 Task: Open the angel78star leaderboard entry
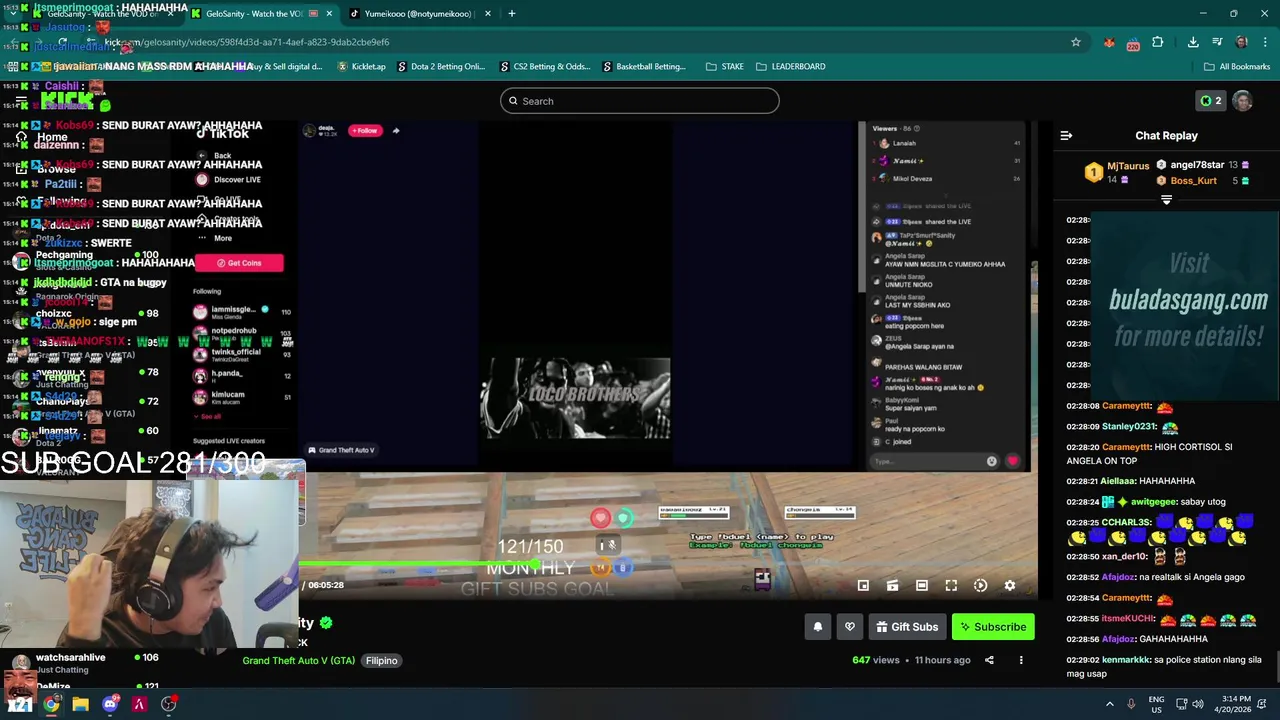[1204, 165]
